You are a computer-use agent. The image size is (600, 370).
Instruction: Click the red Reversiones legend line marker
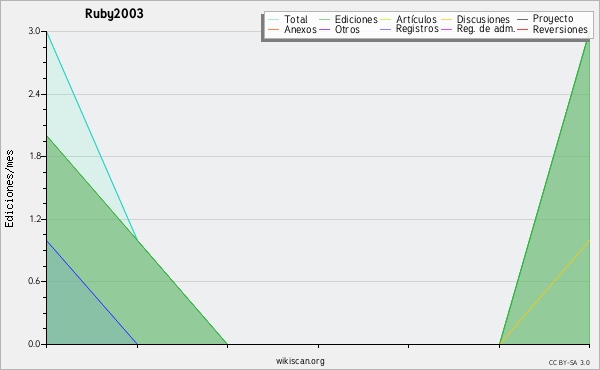click(522, 29)
